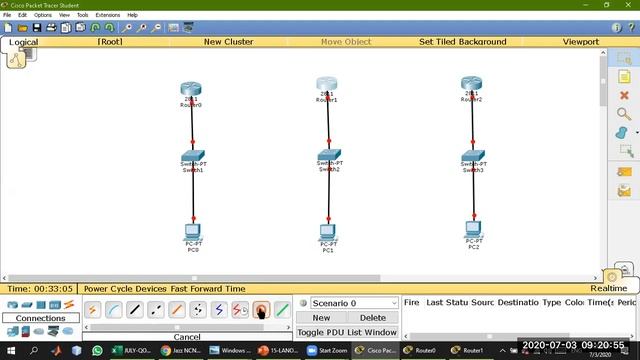Select the Inspect magnifier tool
This screenshot has height=360, width=640.
(624, 114)
